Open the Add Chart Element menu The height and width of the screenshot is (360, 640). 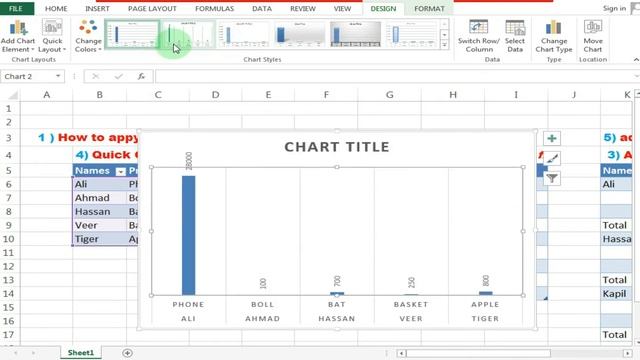point(18,36)
